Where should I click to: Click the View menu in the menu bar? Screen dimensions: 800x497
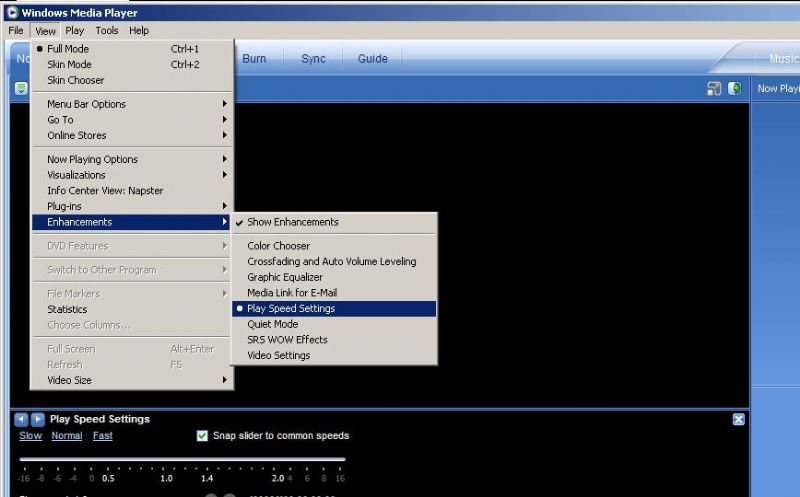45,31
